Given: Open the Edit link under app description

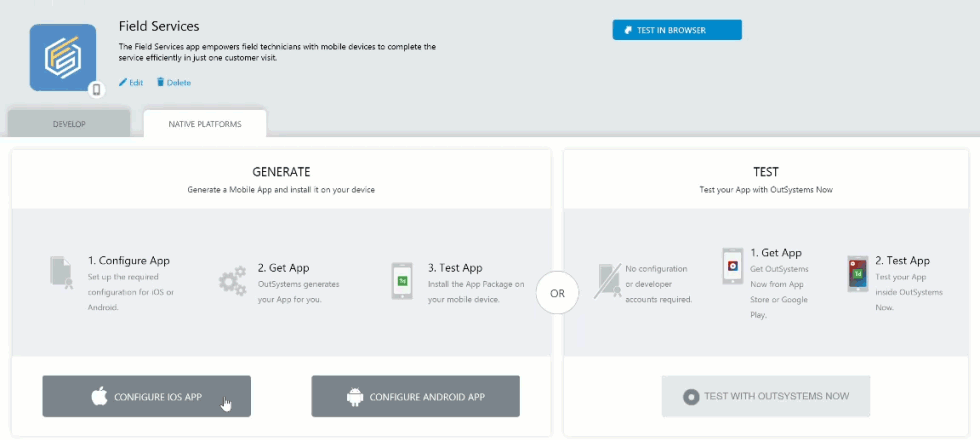Looking at the screenshot, I should click(x=136, y=82).
